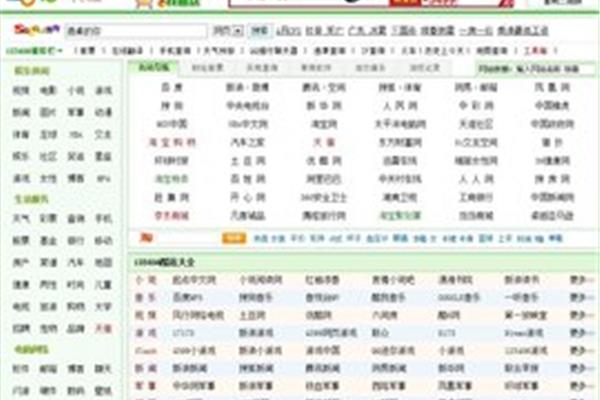This screenshot has width=600, height=400.
Task: Open the red 天猫 link in the left sidebar
Action: tap(103, 328)
